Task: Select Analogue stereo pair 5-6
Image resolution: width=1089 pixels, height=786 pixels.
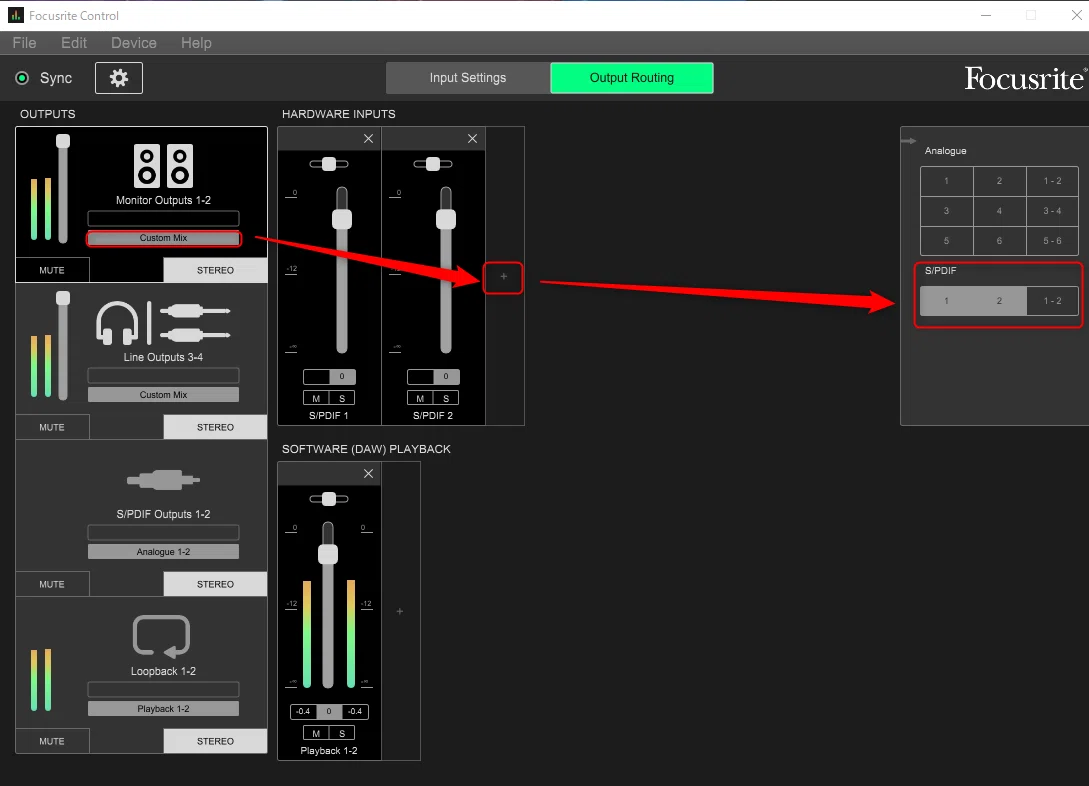Action: (x=1052, y=241)
